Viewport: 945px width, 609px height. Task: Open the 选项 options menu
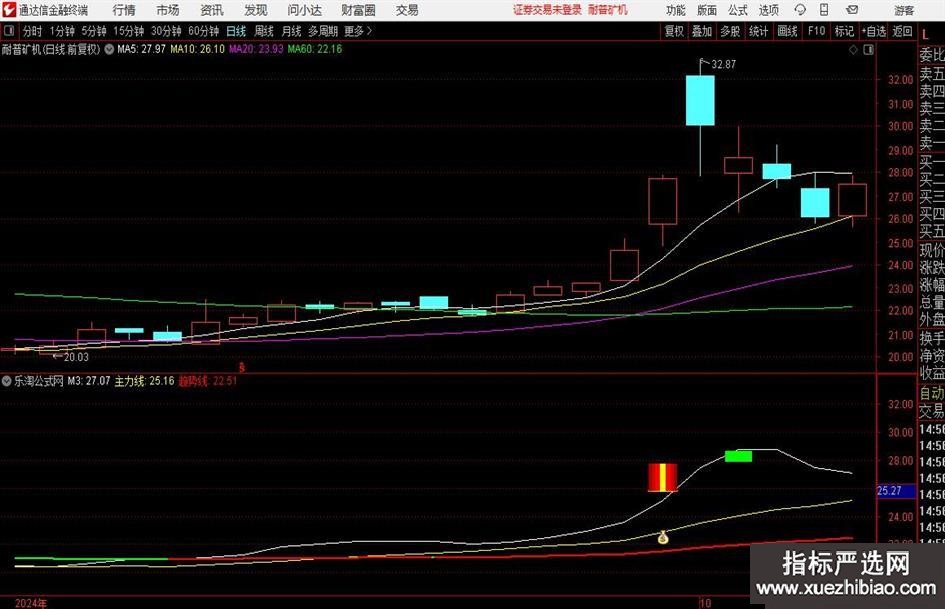coord(768,10)
